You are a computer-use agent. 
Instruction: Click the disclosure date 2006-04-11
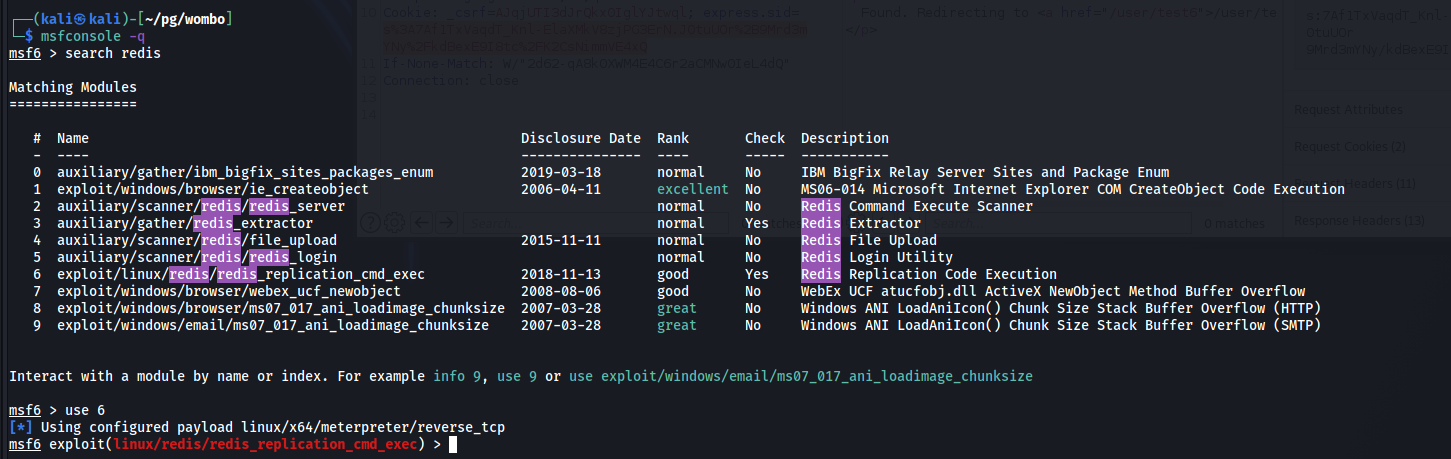561,189
